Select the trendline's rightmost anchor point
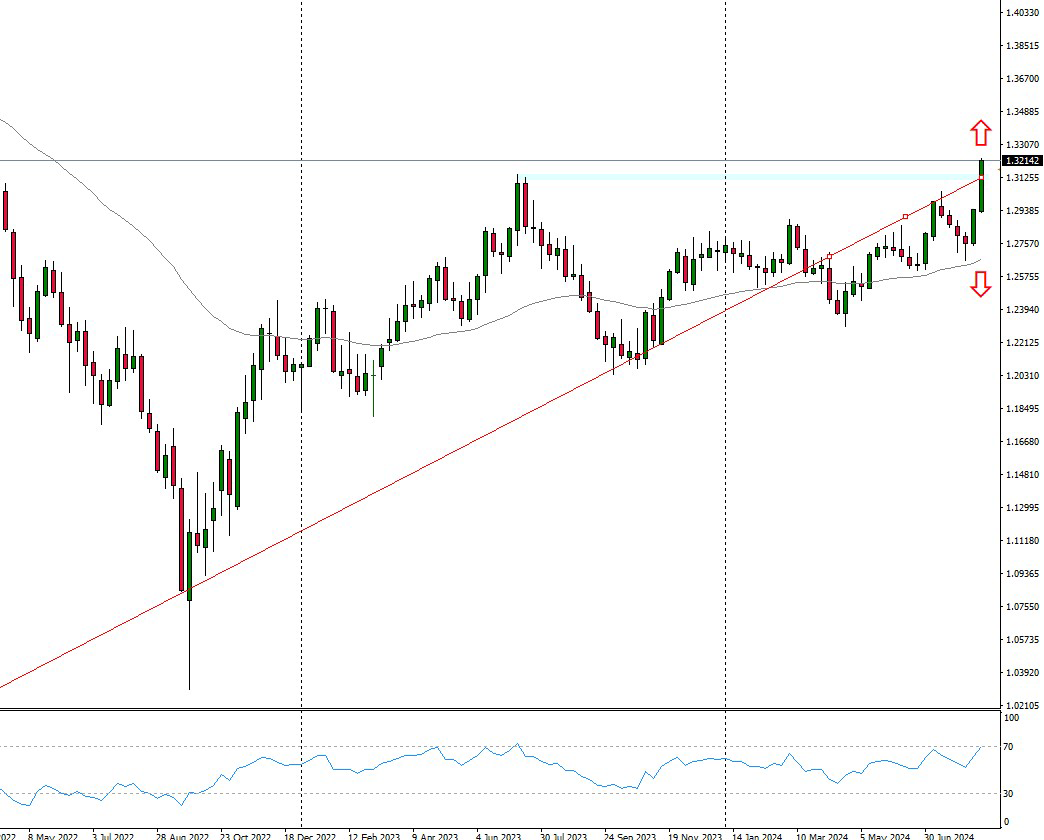This screenshot has height=840, width=1044. 981,178
